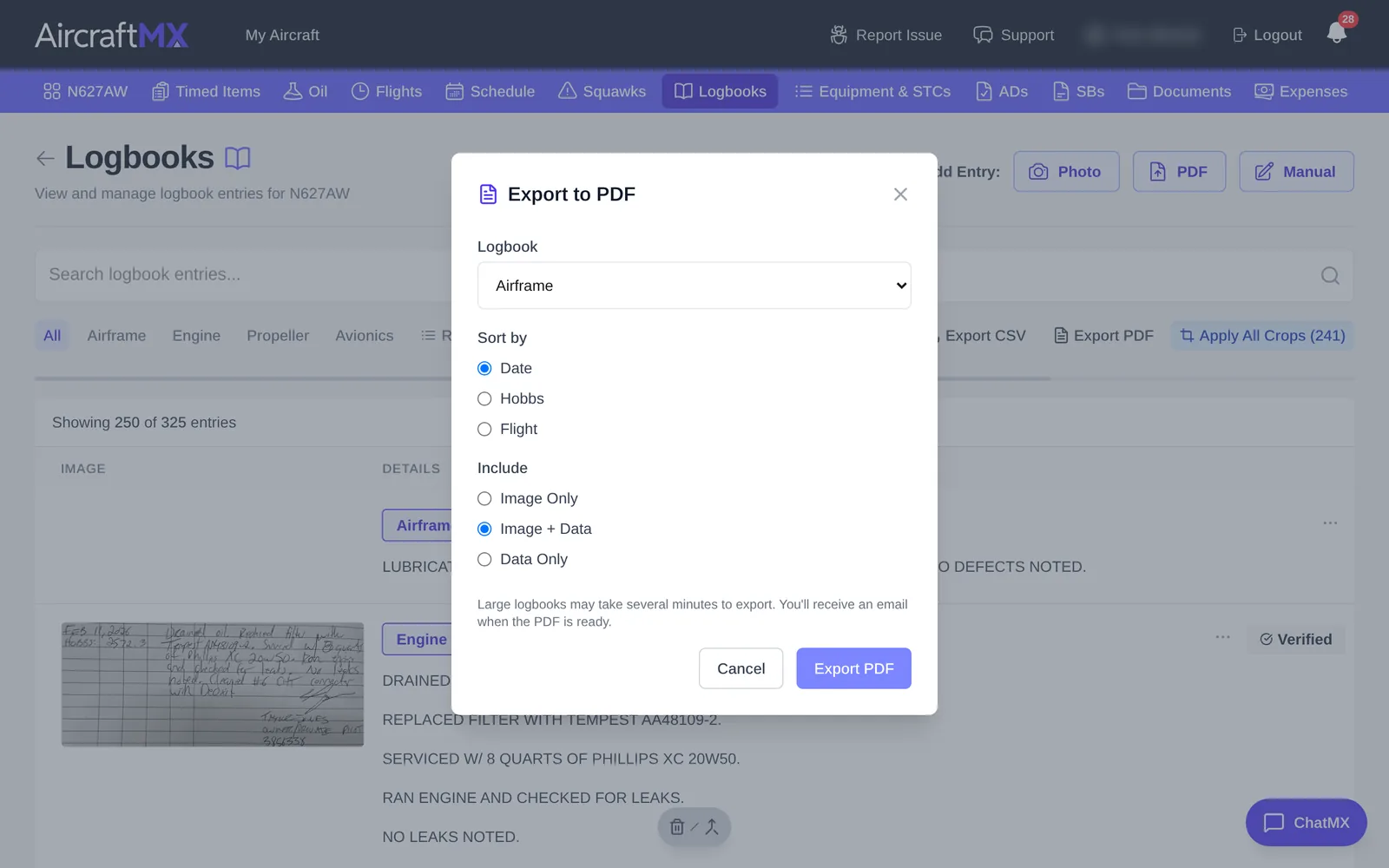Add entry via Manual button
This screenshot has height=868, width=1389.
pyautogui.click(x=1296, y=172)
